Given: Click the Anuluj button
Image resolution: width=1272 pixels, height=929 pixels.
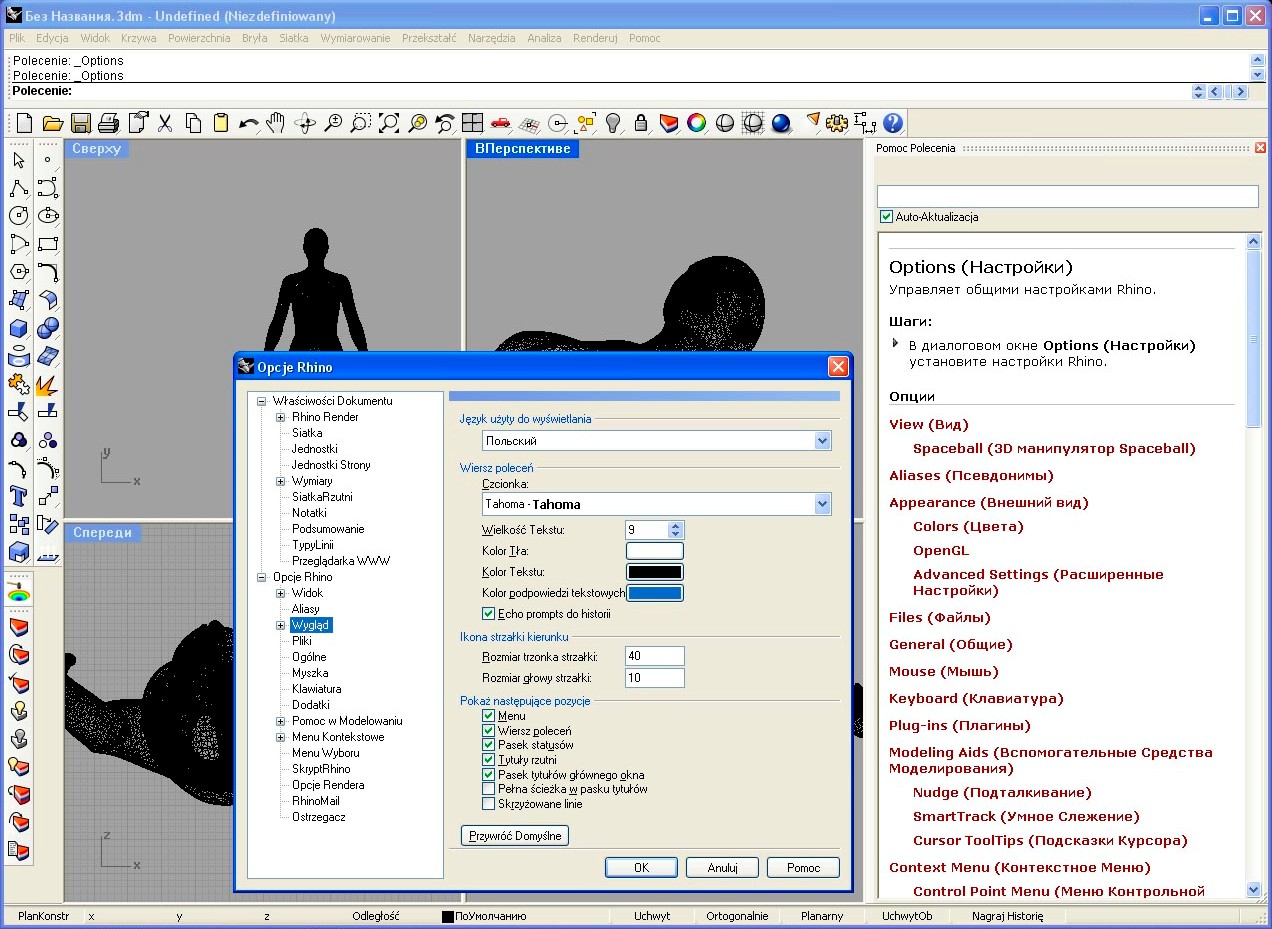Looking at the screenshot, I should pyautogui.click(x=722, y=868).
